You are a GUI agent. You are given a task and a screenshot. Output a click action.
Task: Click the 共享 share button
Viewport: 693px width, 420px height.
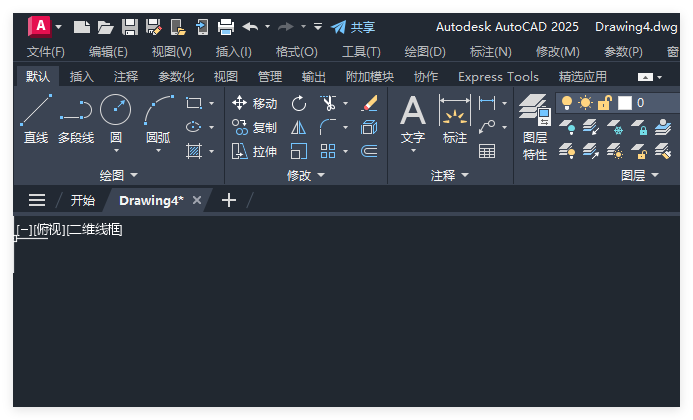(353, 27)
